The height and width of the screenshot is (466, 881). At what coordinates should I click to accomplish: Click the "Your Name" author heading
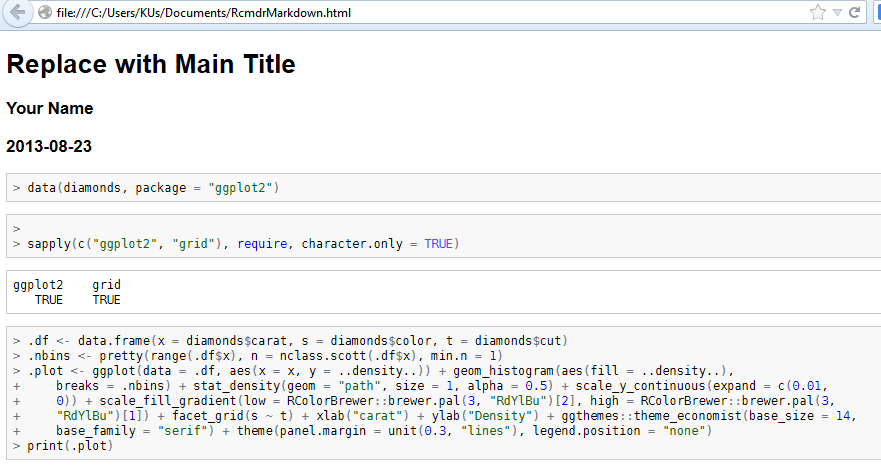click(x=50, y=108)
